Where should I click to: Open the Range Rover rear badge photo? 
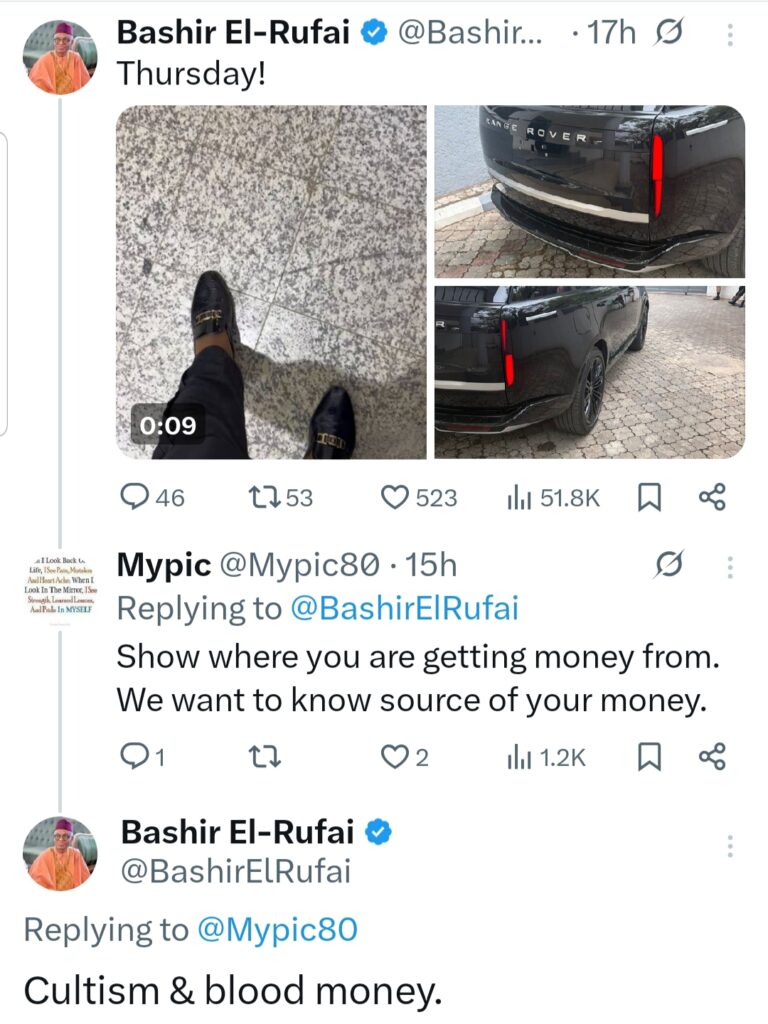(589, 190)
